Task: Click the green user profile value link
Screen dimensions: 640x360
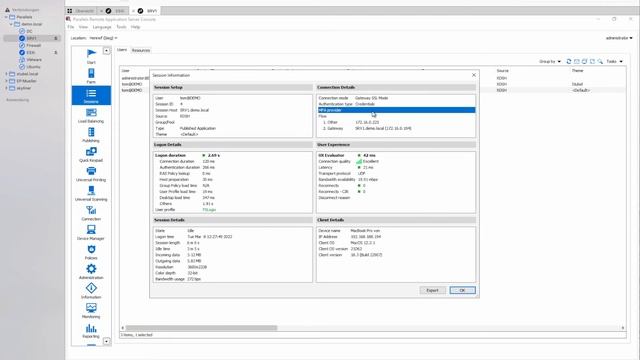Action: tap(209, 210)
